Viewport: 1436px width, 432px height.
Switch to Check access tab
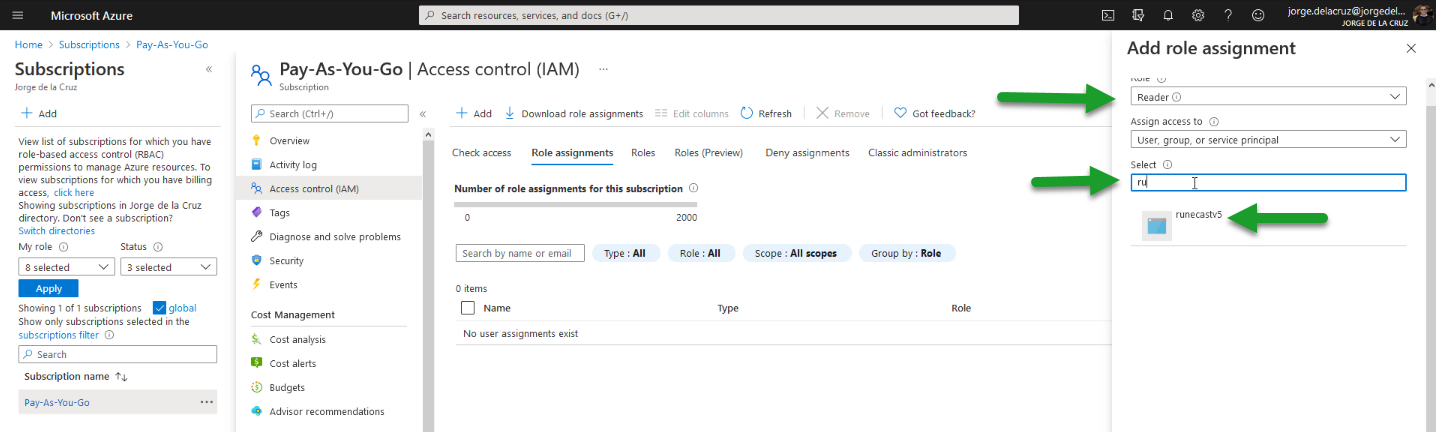(482, 153)
